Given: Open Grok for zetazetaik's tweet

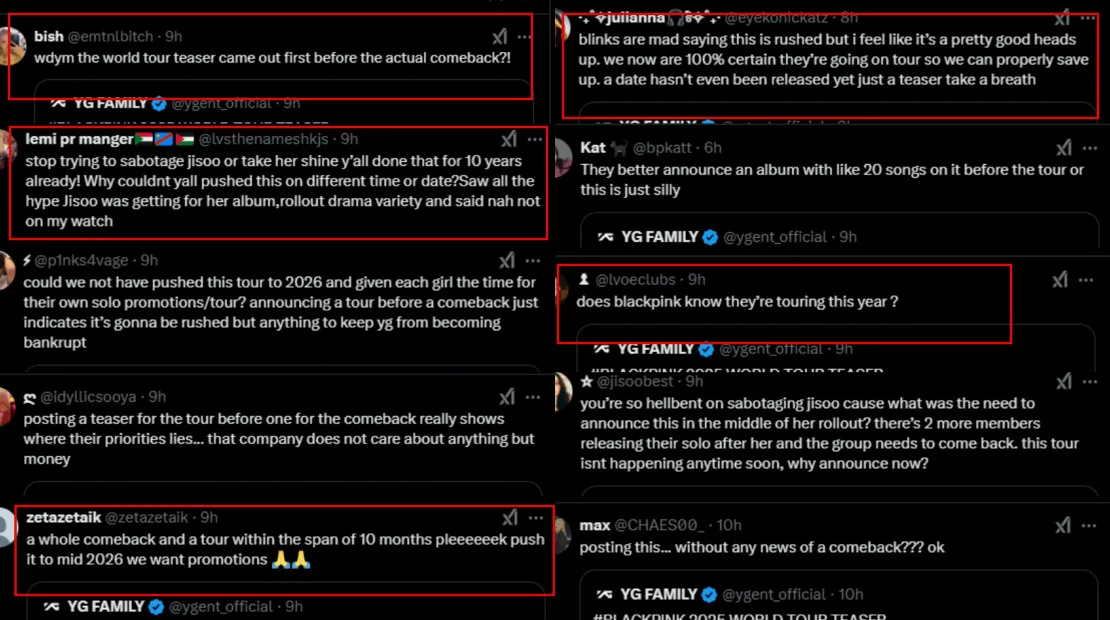Looking at the screenshot, I should pos(510,517).
